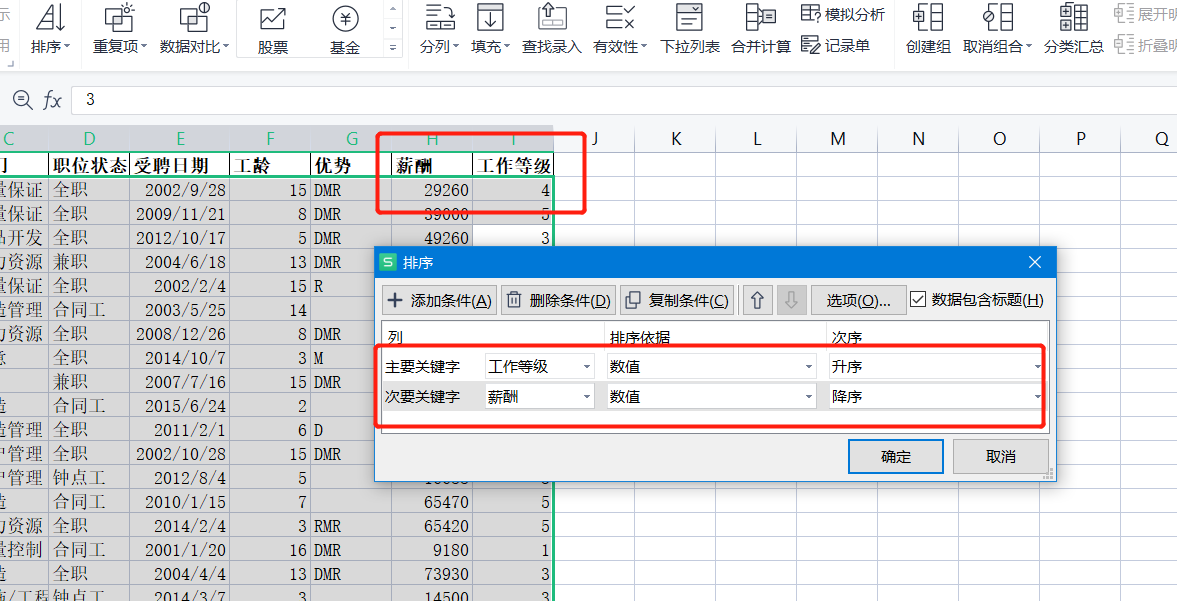Confirm sort with 确定 button
The image size is (1177, 601).
coord(896,456)
